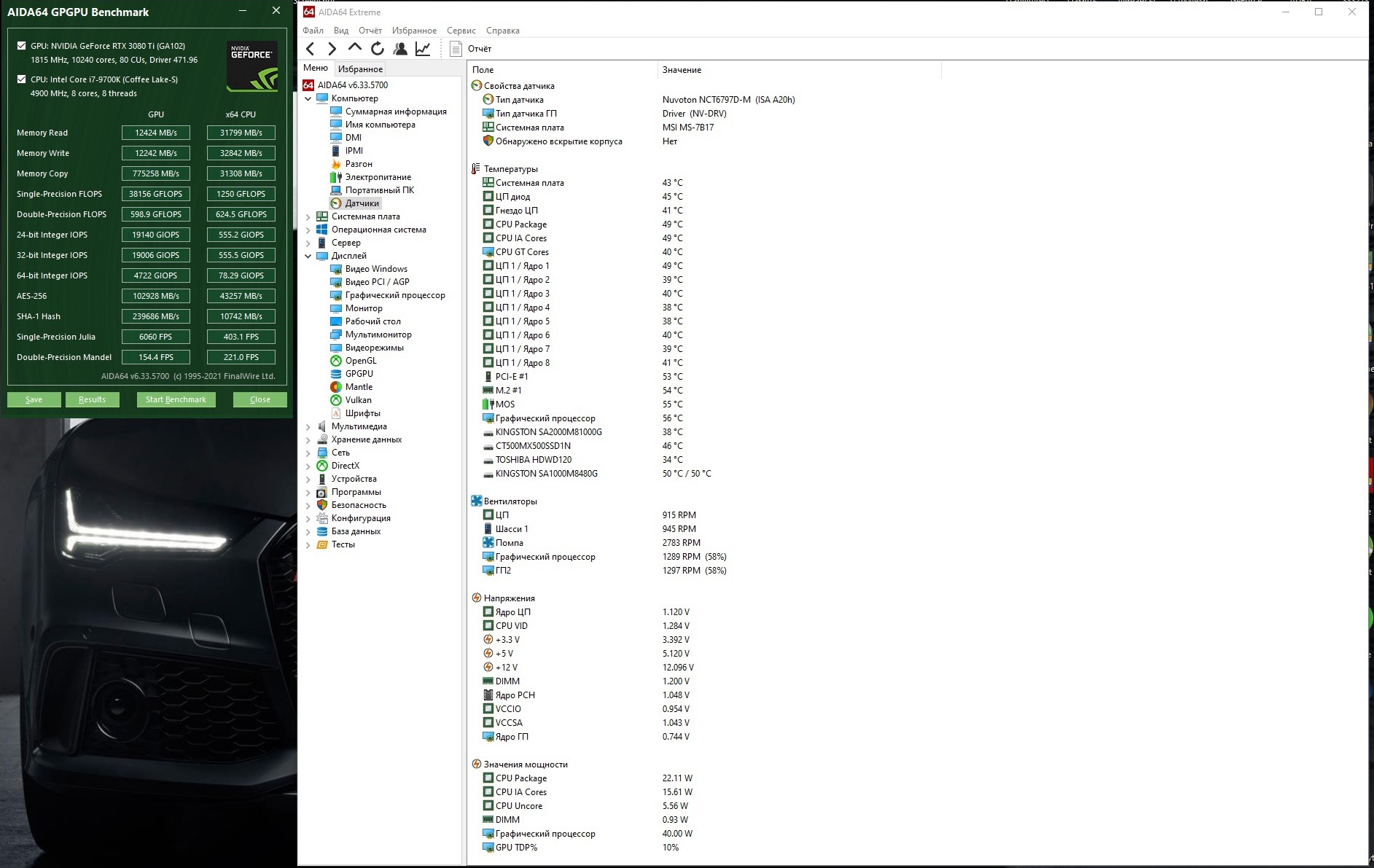Click the Системная плата motherboard tree icon

coord(322,216)
